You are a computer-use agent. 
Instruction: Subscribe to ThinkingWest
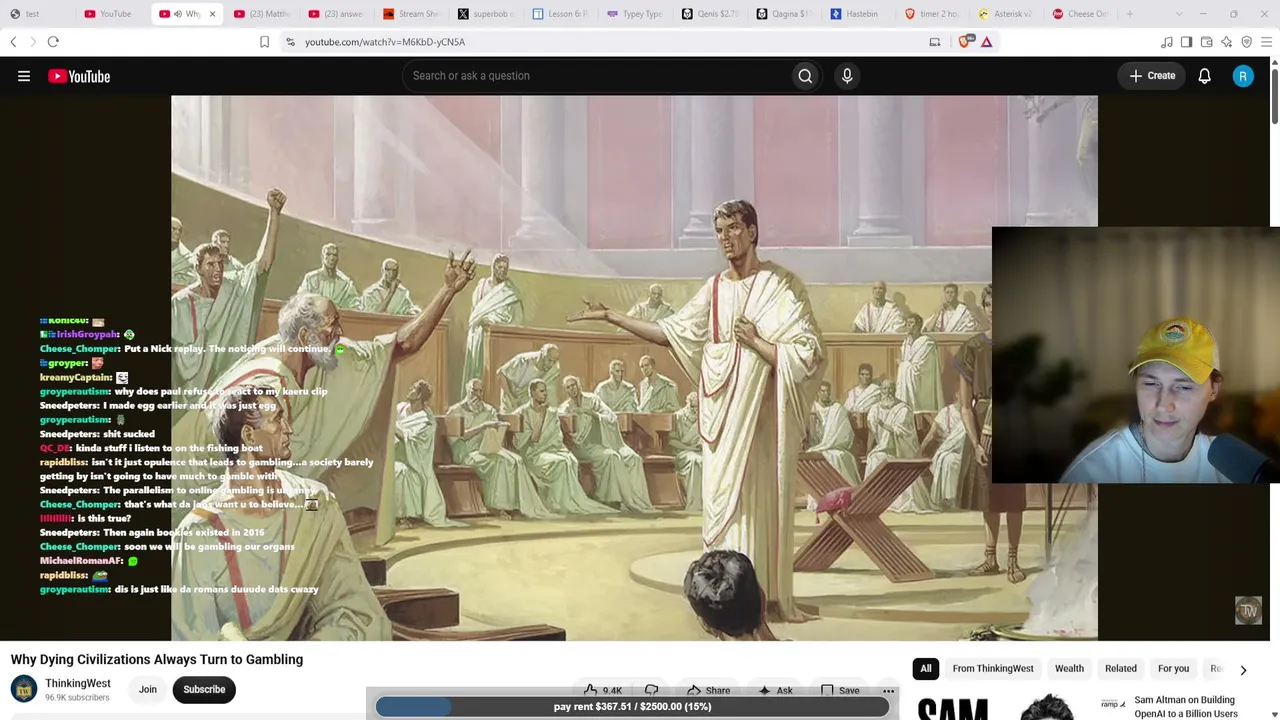(x=204, y=689)
